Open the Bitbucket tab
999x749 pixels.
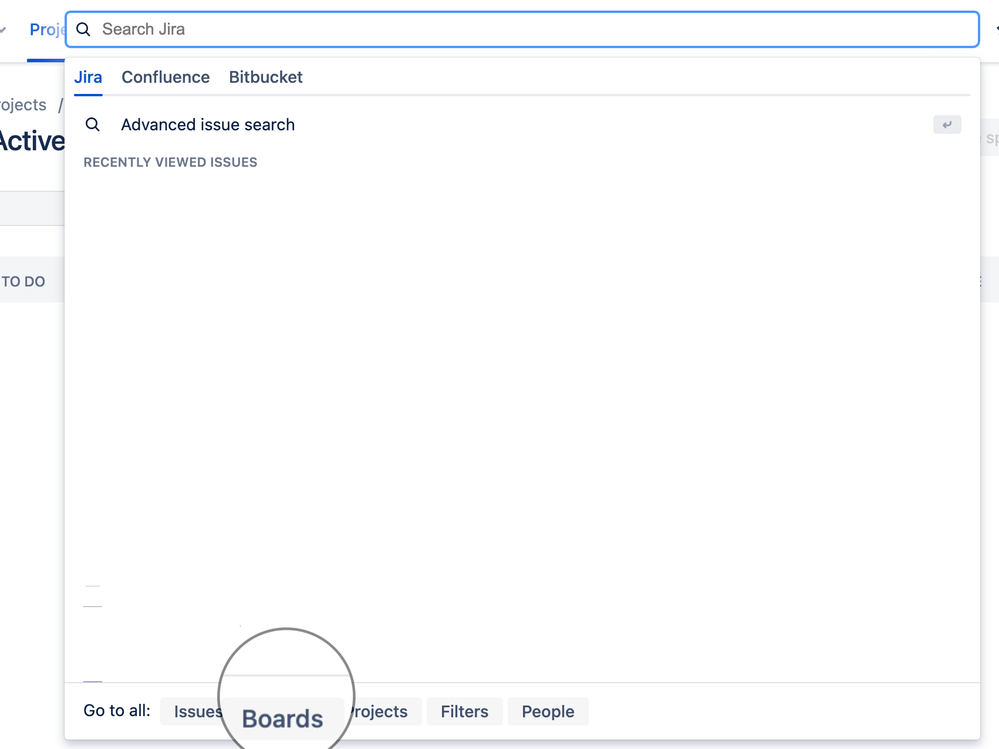point(266,77)
